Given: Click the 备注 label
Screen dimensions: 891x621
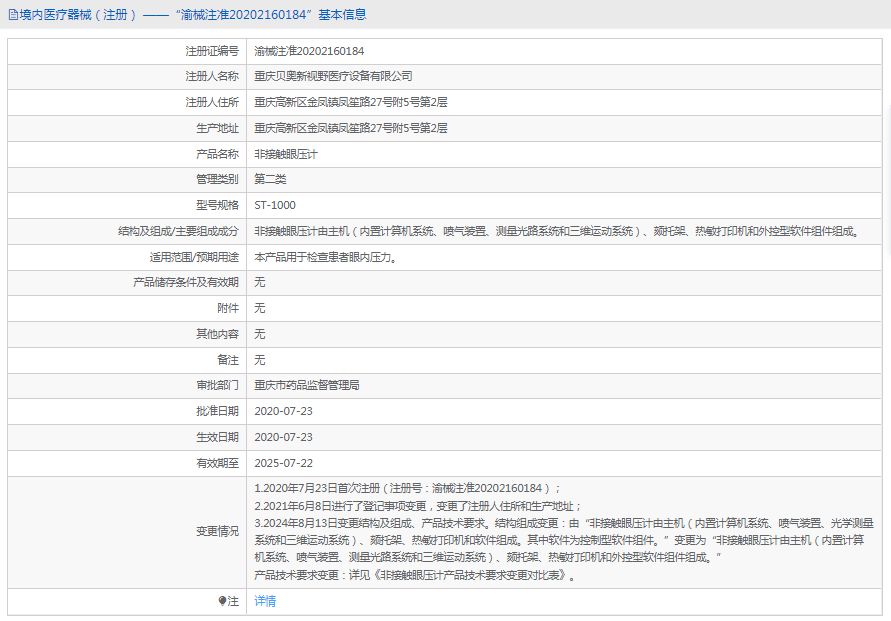Looking at the screenshot, I should click(x=228, y=360).
